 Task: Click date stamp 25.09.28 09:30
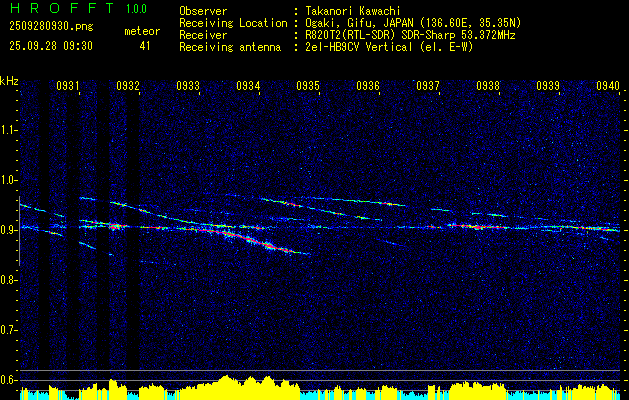[51, 46]
